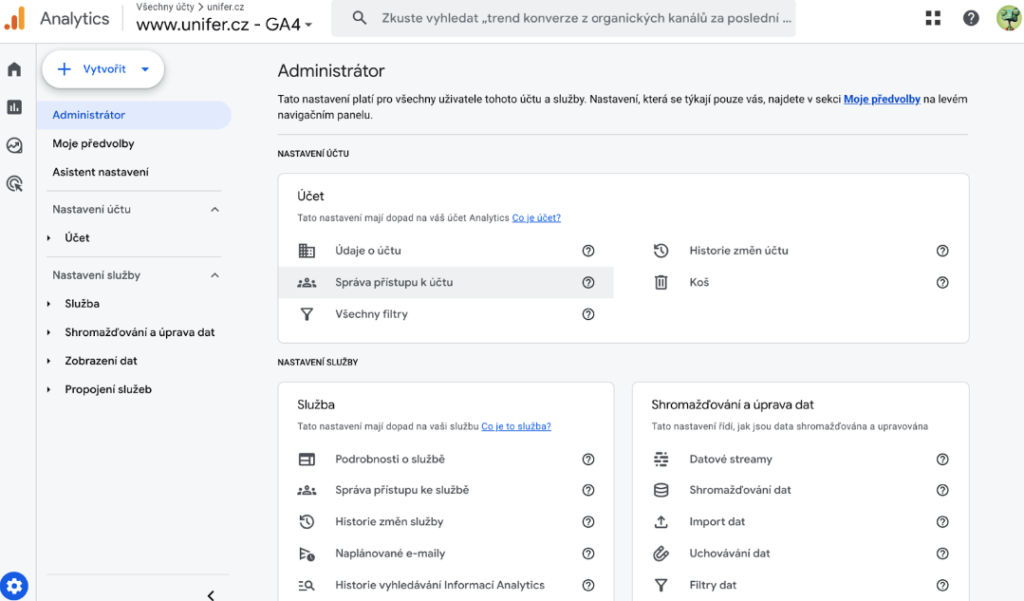The image size is (1024, 601).
Task: Click the blue Admin gear icon
Action: tap(14, 586)
